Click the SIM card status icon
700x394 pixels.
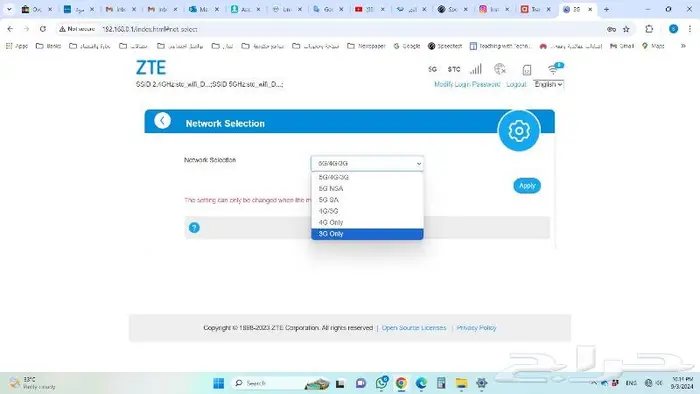[x=527, y=70]
